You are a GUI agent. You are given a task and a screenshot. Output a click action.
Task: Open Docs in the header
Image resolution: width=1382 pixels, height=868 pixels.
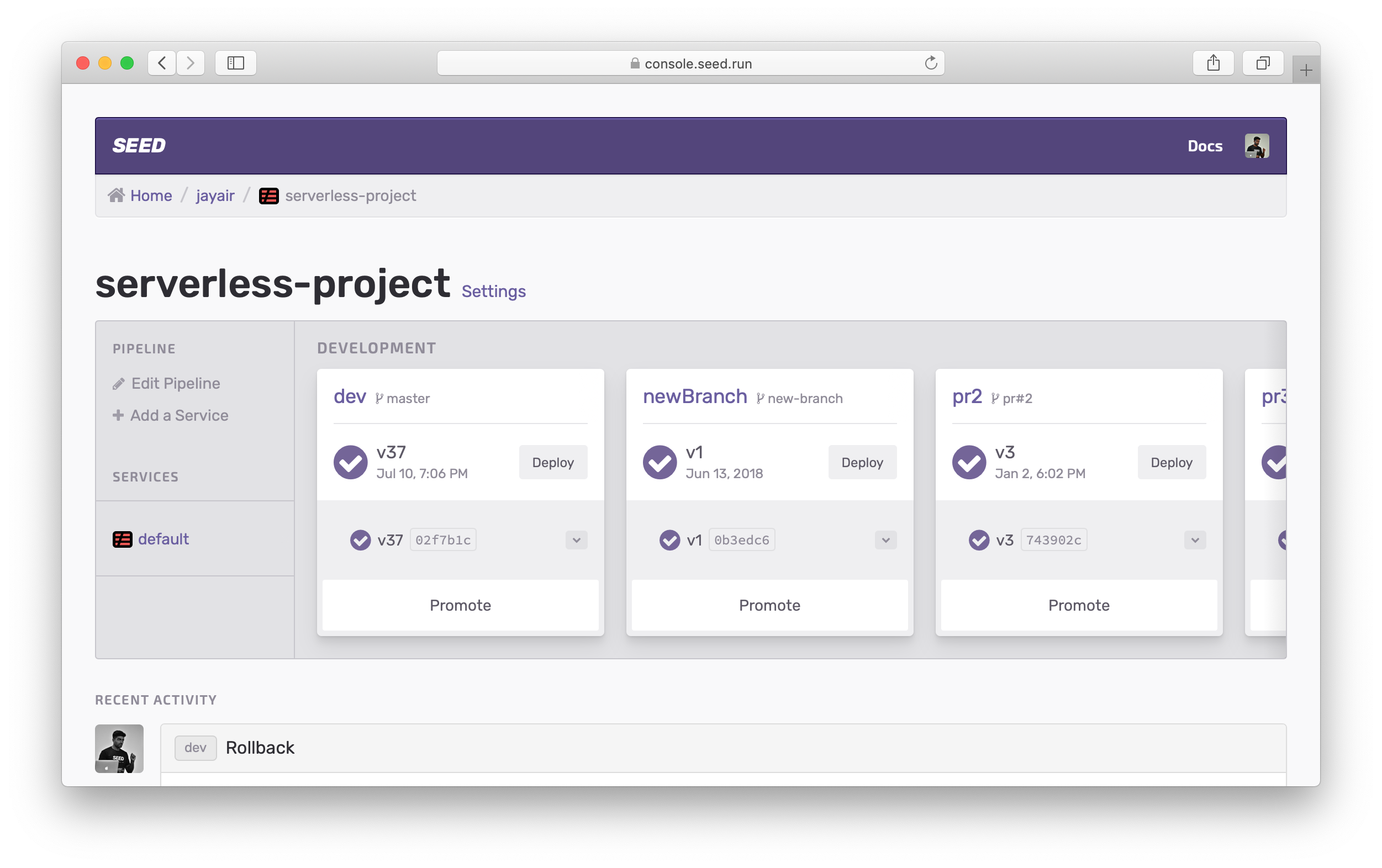tap(1205, 146)
